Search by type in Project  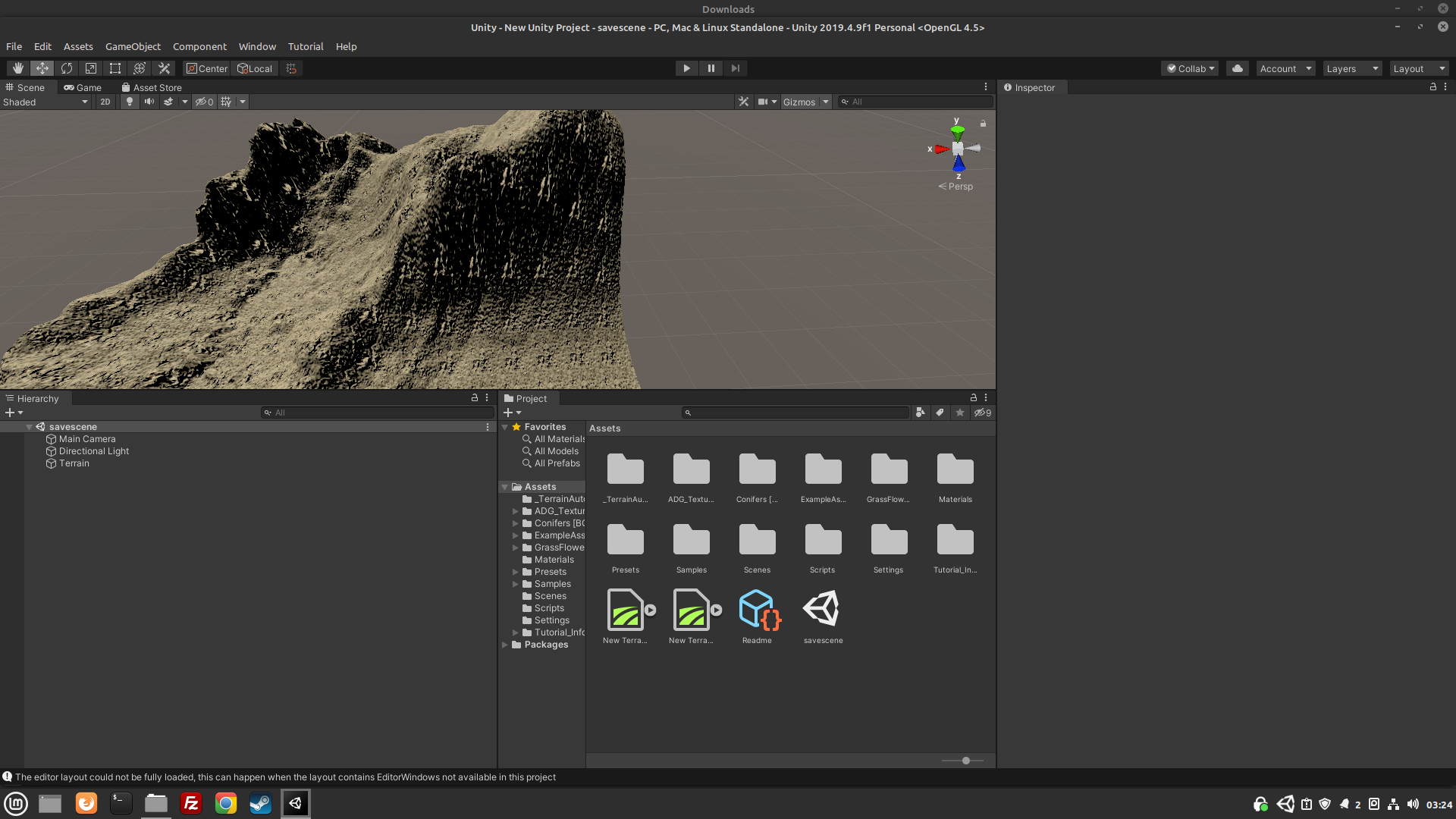(x=920, y=413)
